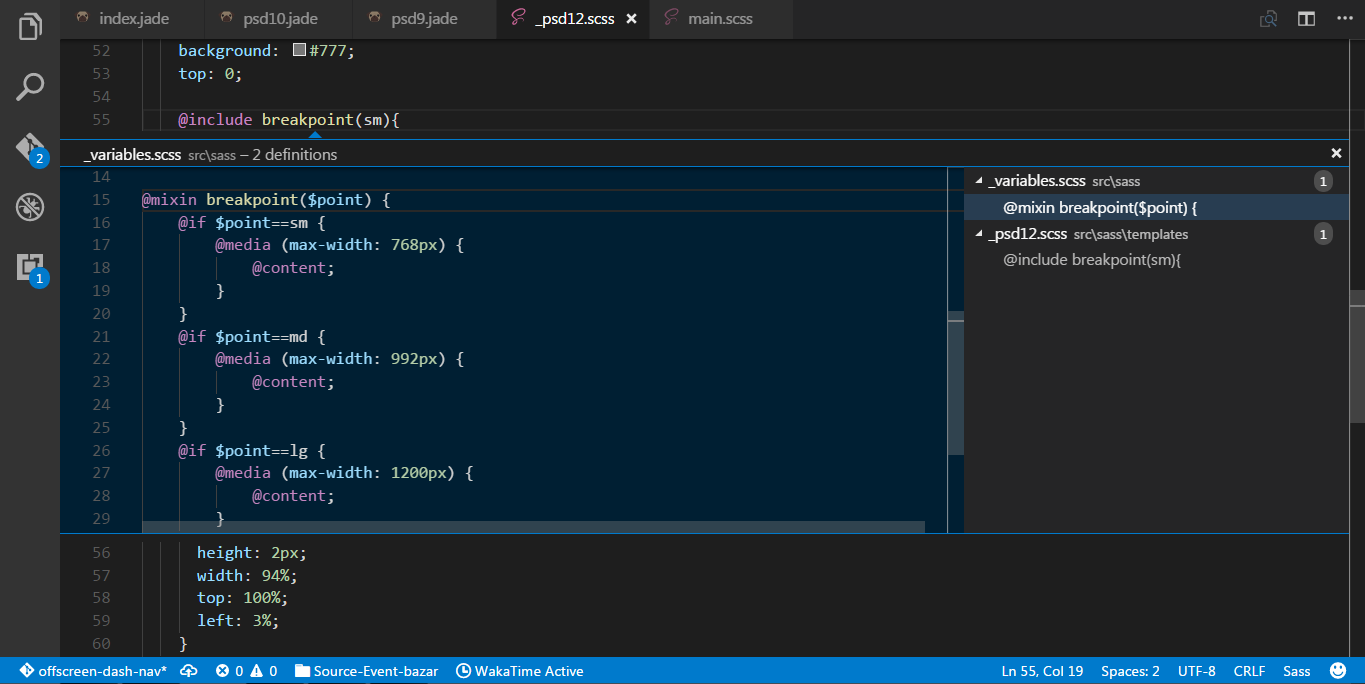
Task: Open the more actions ellipsis menu
Action: pos(1343,19)
